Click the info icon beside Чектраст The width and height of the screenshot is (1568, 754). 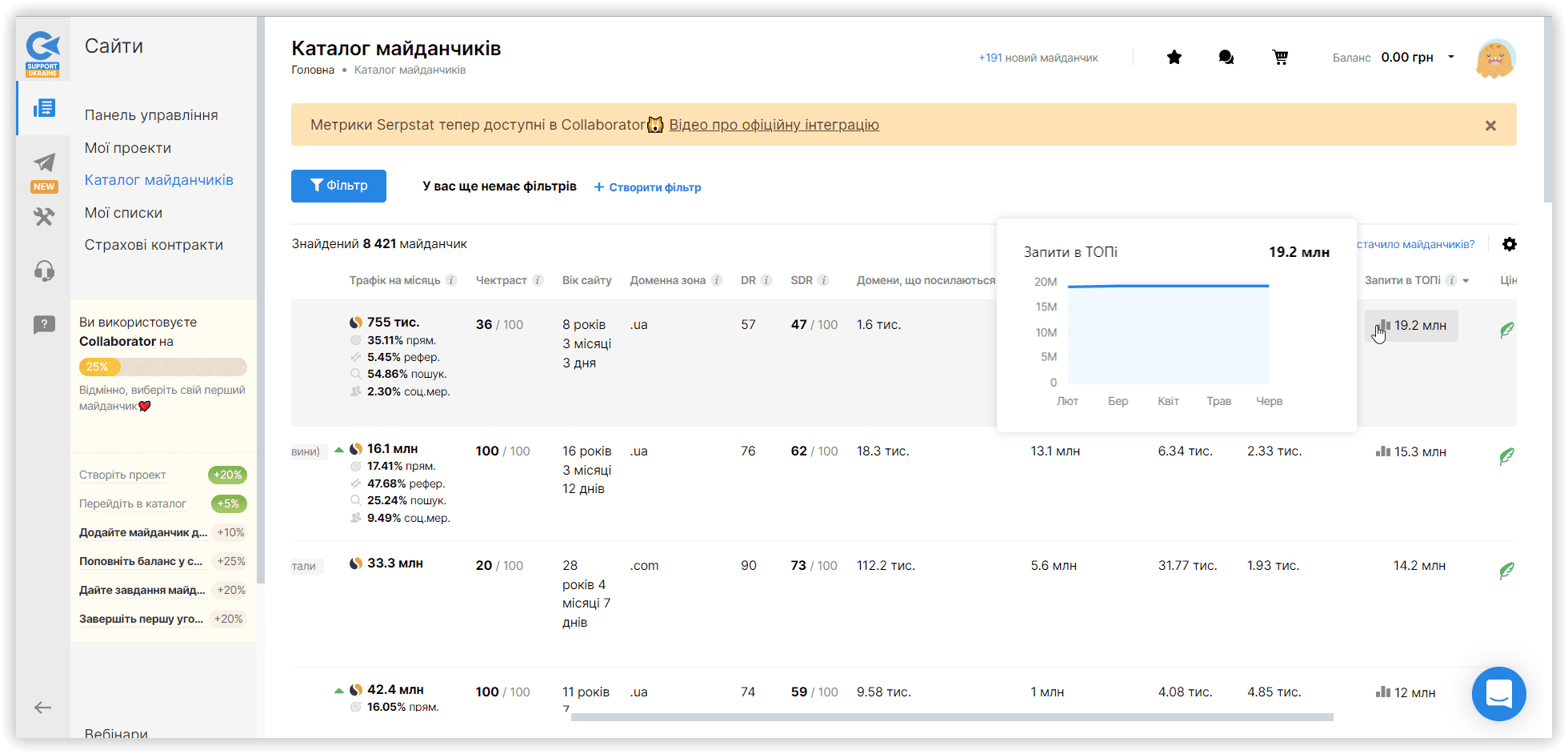tap(538, 280)
